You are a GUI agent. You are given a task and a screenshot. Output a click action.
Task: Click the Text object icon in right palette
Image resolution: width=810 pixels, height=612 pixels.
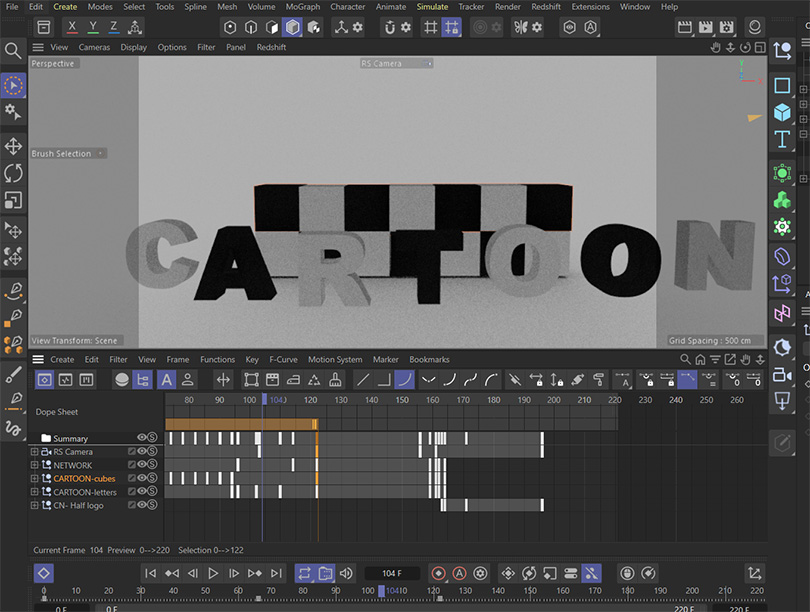782,139
